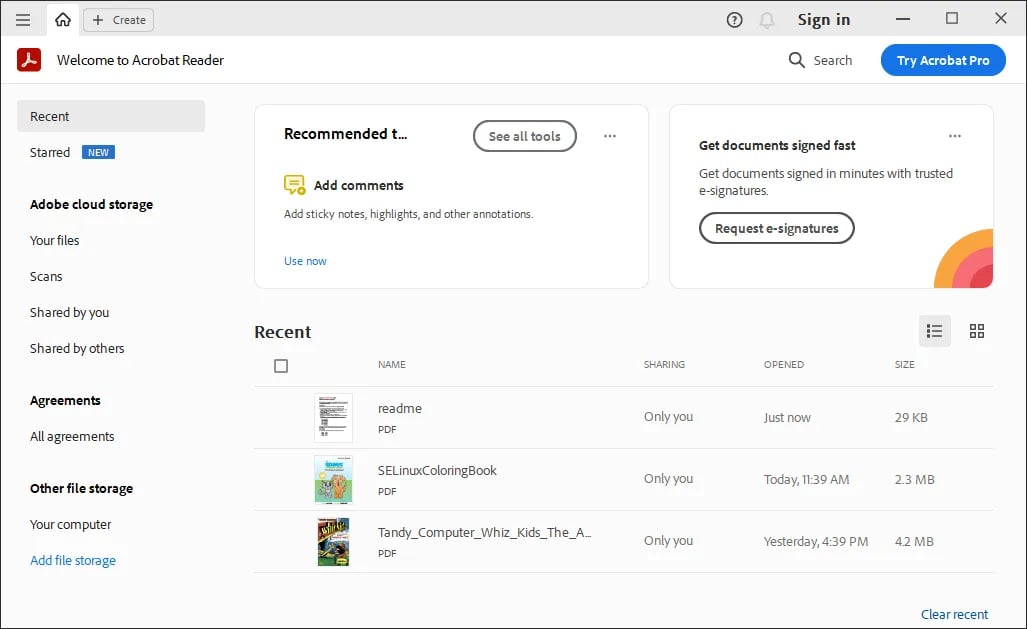Click Sign in
This screenshot has height=629, width=1027.
coord(823,20)
